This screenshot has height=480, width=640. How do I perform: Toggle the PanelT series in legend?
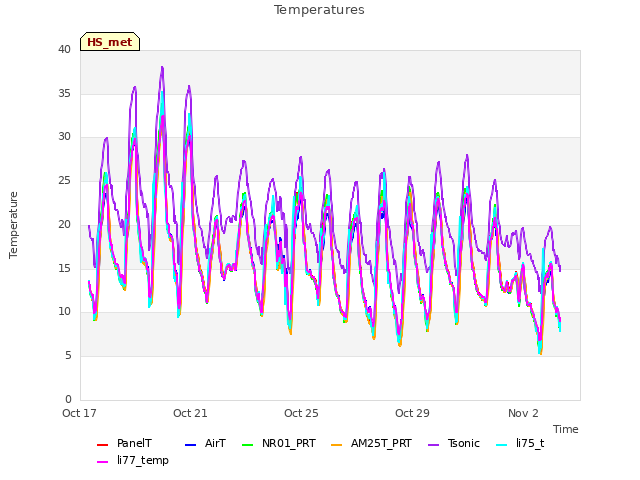click(124, 444)
